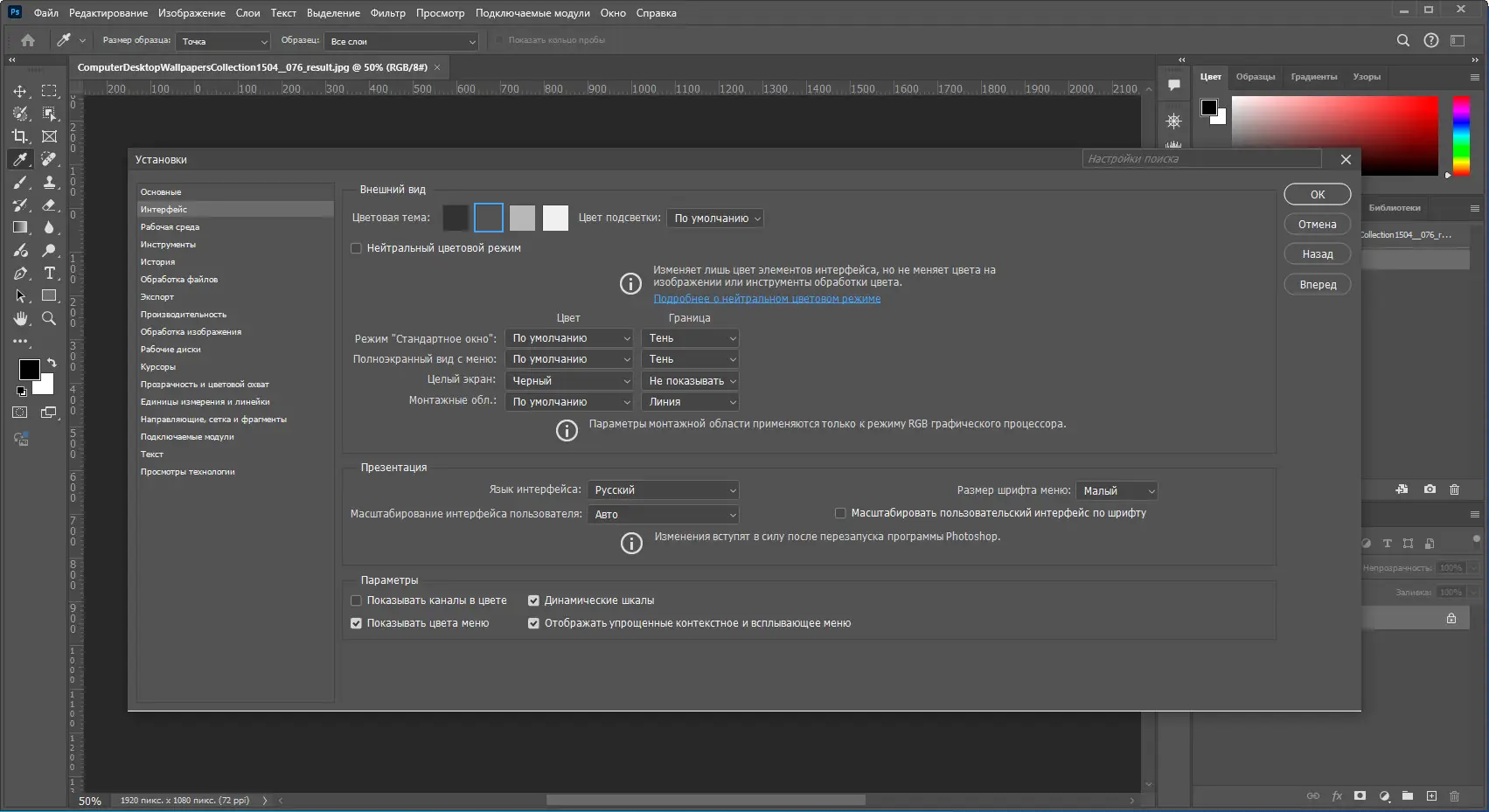Open Размер образца dropdown in options bar
The height and width of the screenshot is (812, 1489).
pyautogui.click(x=223, y=41)
